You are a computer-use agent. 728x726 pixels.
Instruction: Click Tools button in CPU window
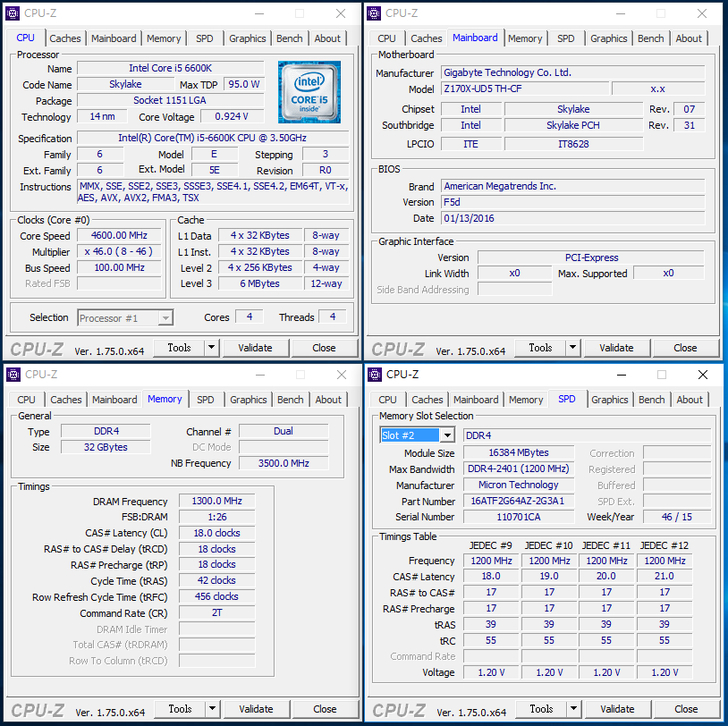coord(179,348)
